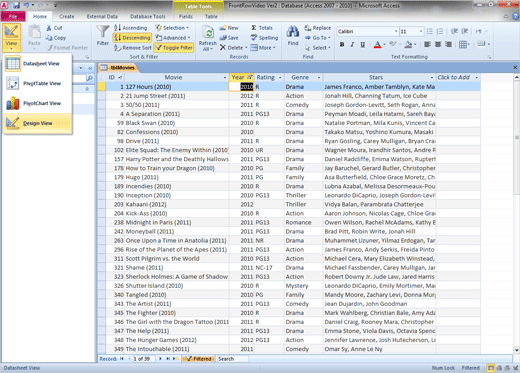
Task: Center align text
Action: pyautogui.click(x=438, y=44)
